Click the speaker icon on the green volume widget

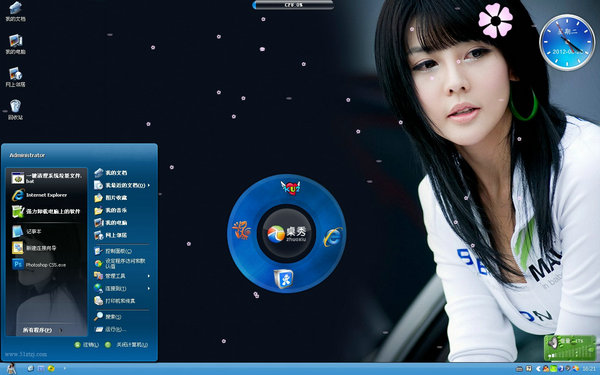[x=553, y=342]
